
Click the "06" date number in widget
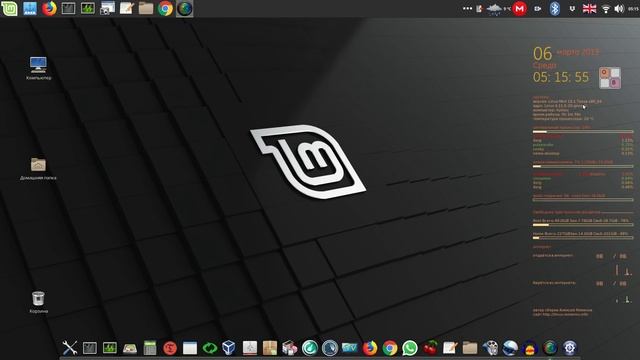(x=542, y=53)
